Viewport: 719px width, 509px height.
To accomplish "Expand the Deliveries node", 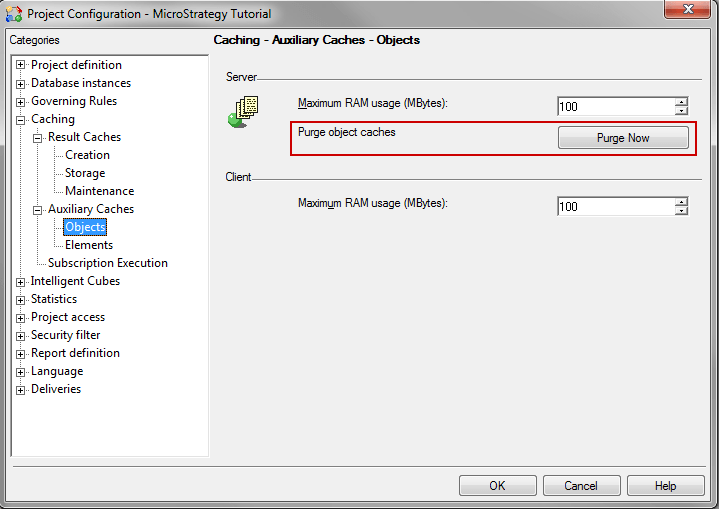I will pos(20,390).
